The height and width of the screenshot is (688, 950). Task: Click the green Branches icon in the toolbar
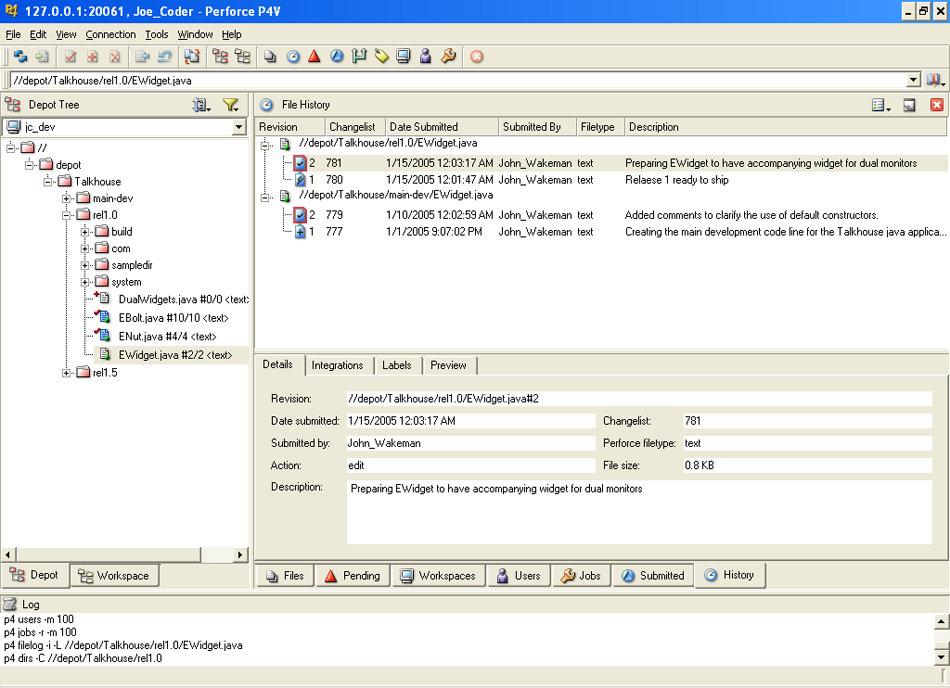359,57
